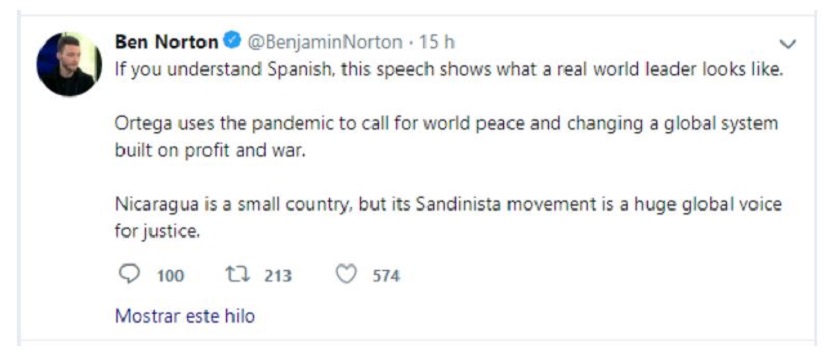Screen dimensions: 825x362
Task: Click the 15 h timestamp
Action: point(437,42)
